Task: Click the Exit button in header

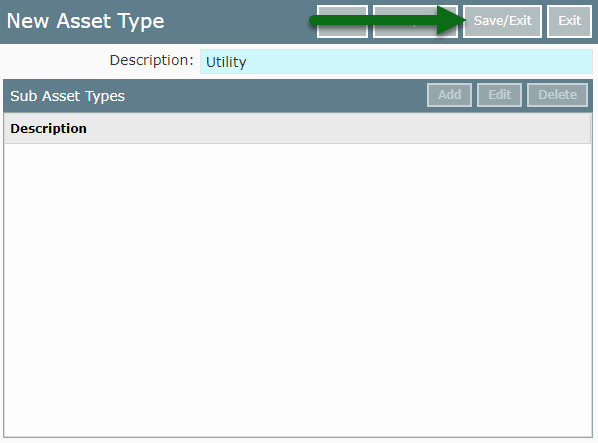Action: pyautogui.click(x=569, y=21)
